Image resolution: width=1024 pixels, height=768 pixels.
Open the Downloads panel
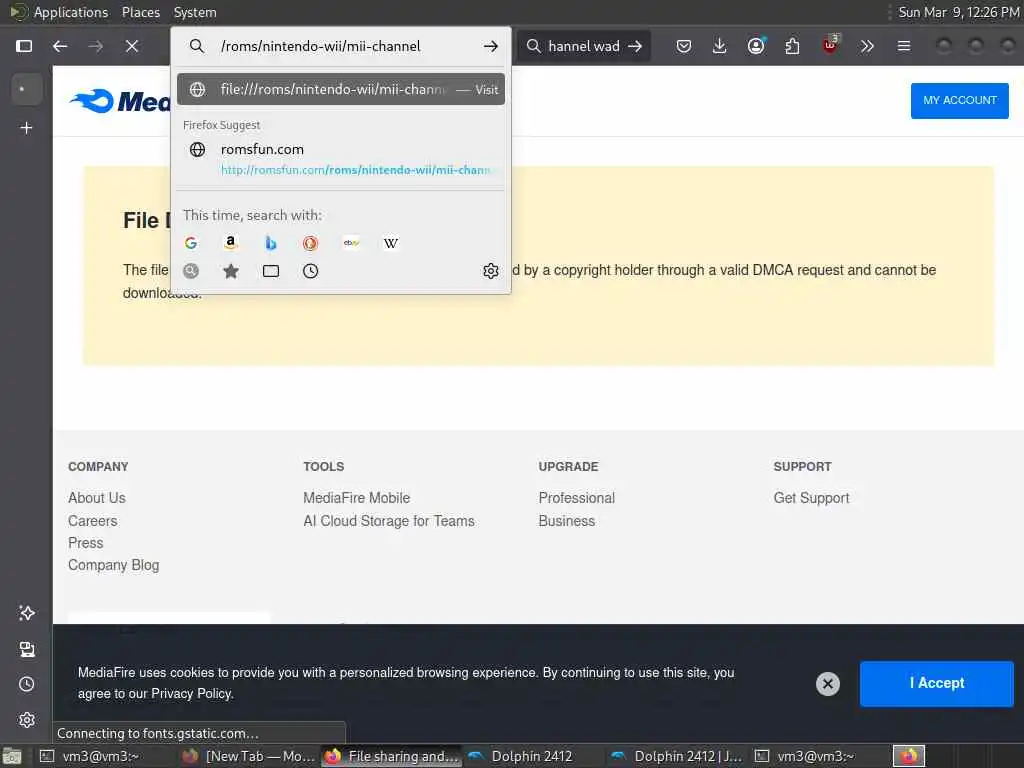[x=720, y=46]
